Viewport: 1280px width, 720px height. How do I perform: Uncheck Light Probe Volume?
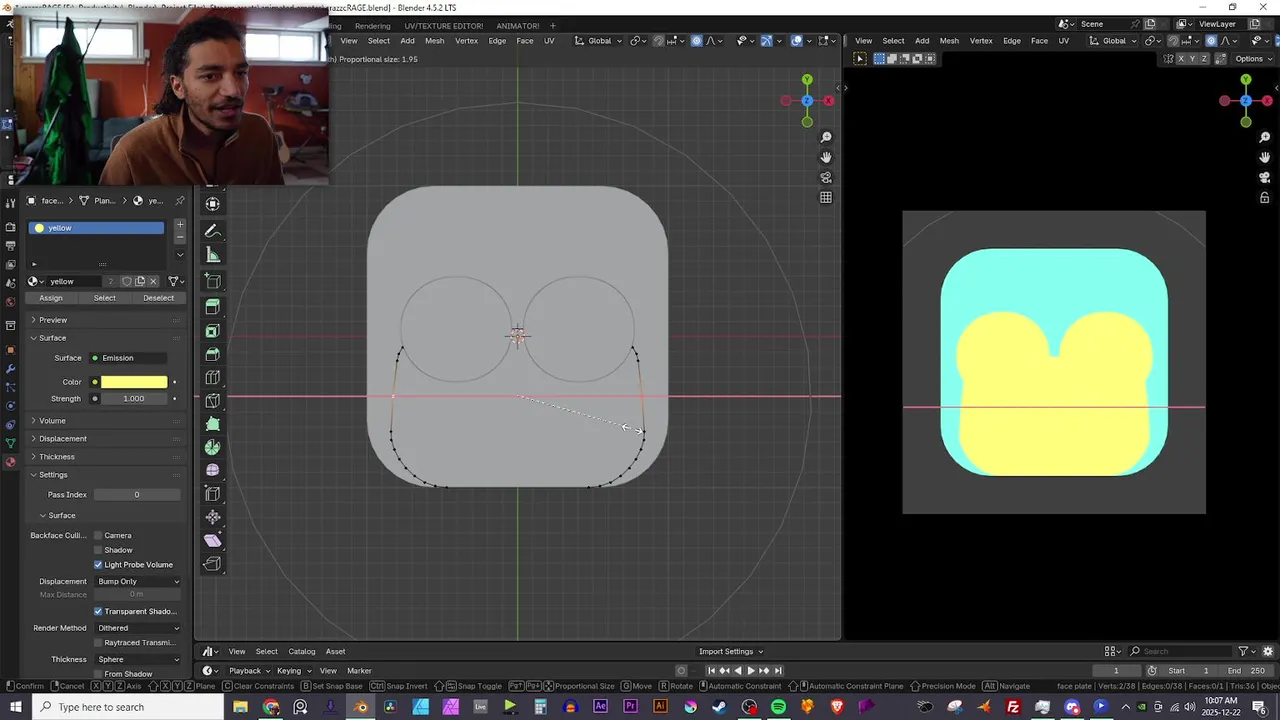point(98,565)
